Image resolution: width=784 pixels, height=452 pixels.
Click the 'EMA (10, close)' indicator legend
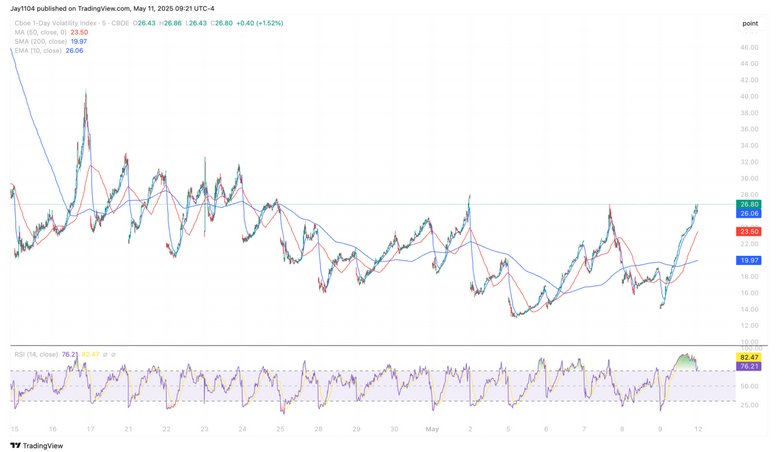38,50
